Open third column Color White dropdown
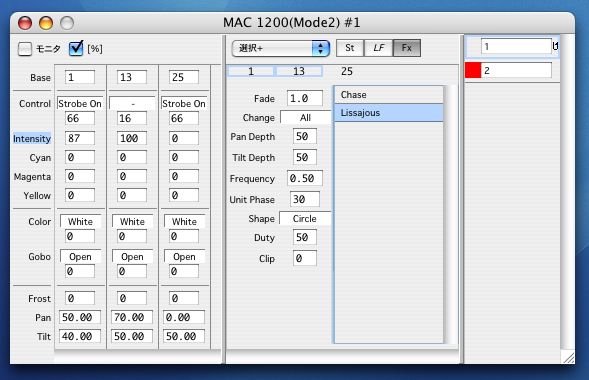 (x=184, y=222)
